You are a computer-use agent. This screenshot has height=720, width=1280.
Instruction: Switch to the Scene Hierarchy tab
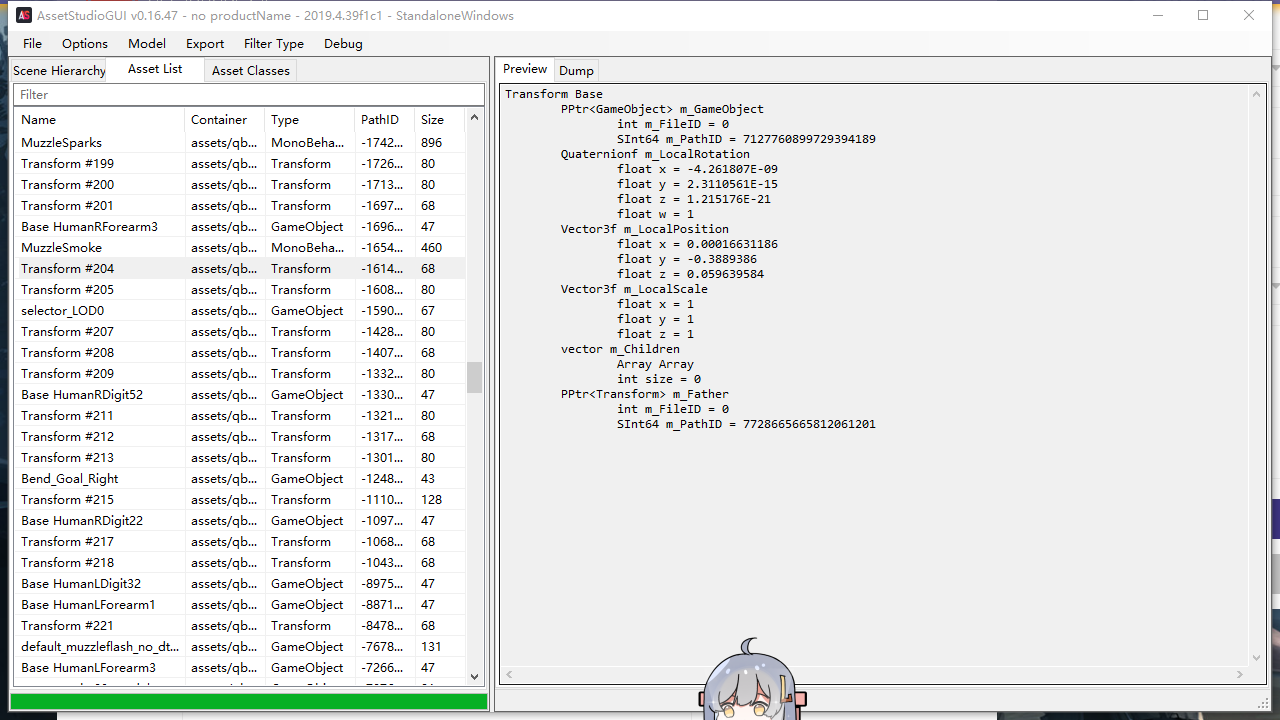59,71
